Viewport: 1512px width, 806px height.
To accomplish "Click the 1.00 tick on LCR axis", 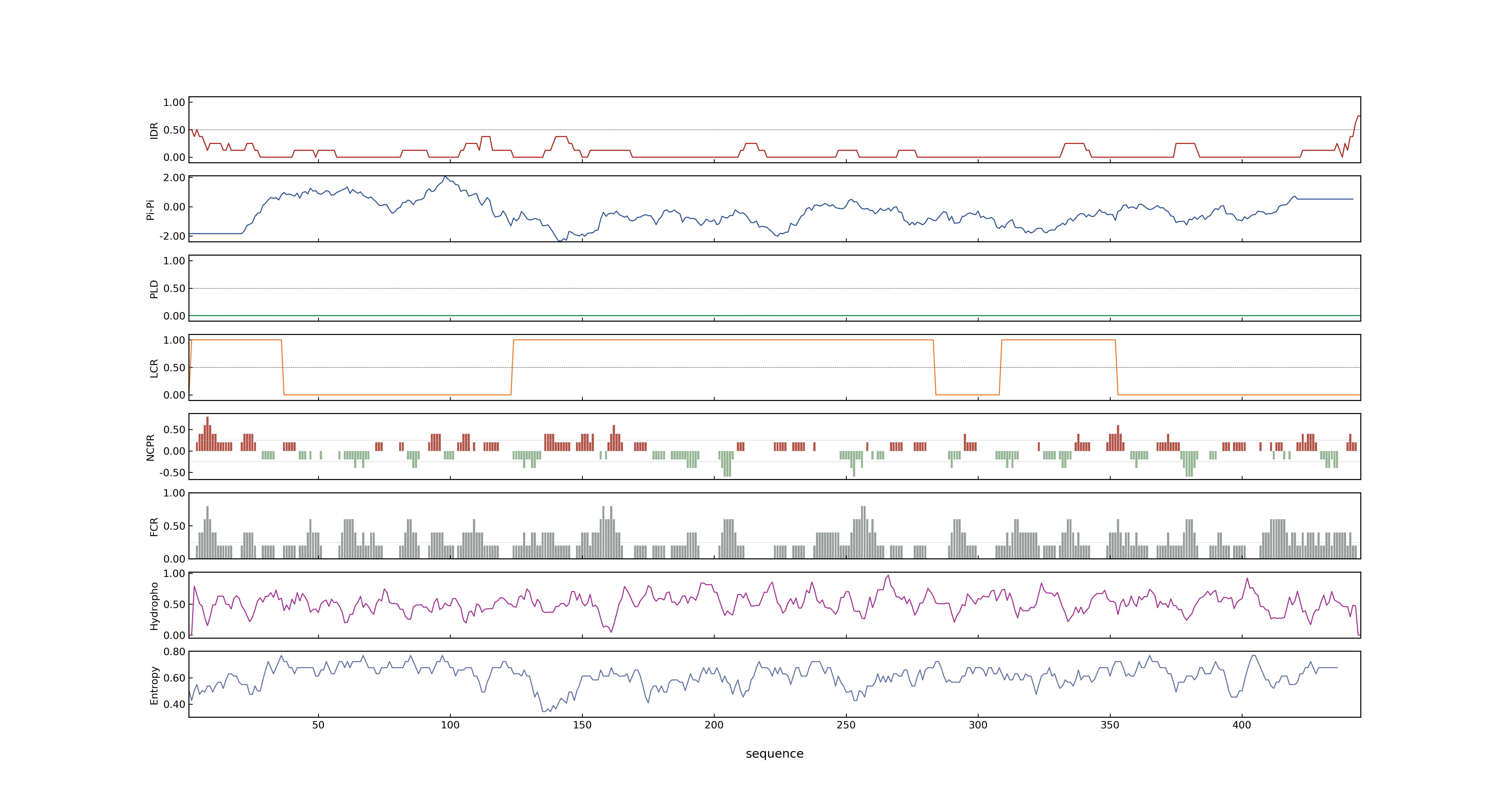I will click(x=174, y=340).
